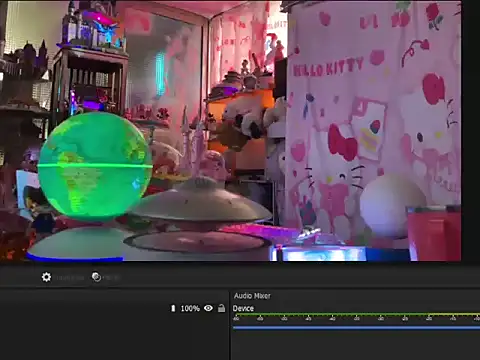Image resolution: width=480 pixels, height=360 pixels.
Task: Click the Device audio label
Action: click(243, 308)
